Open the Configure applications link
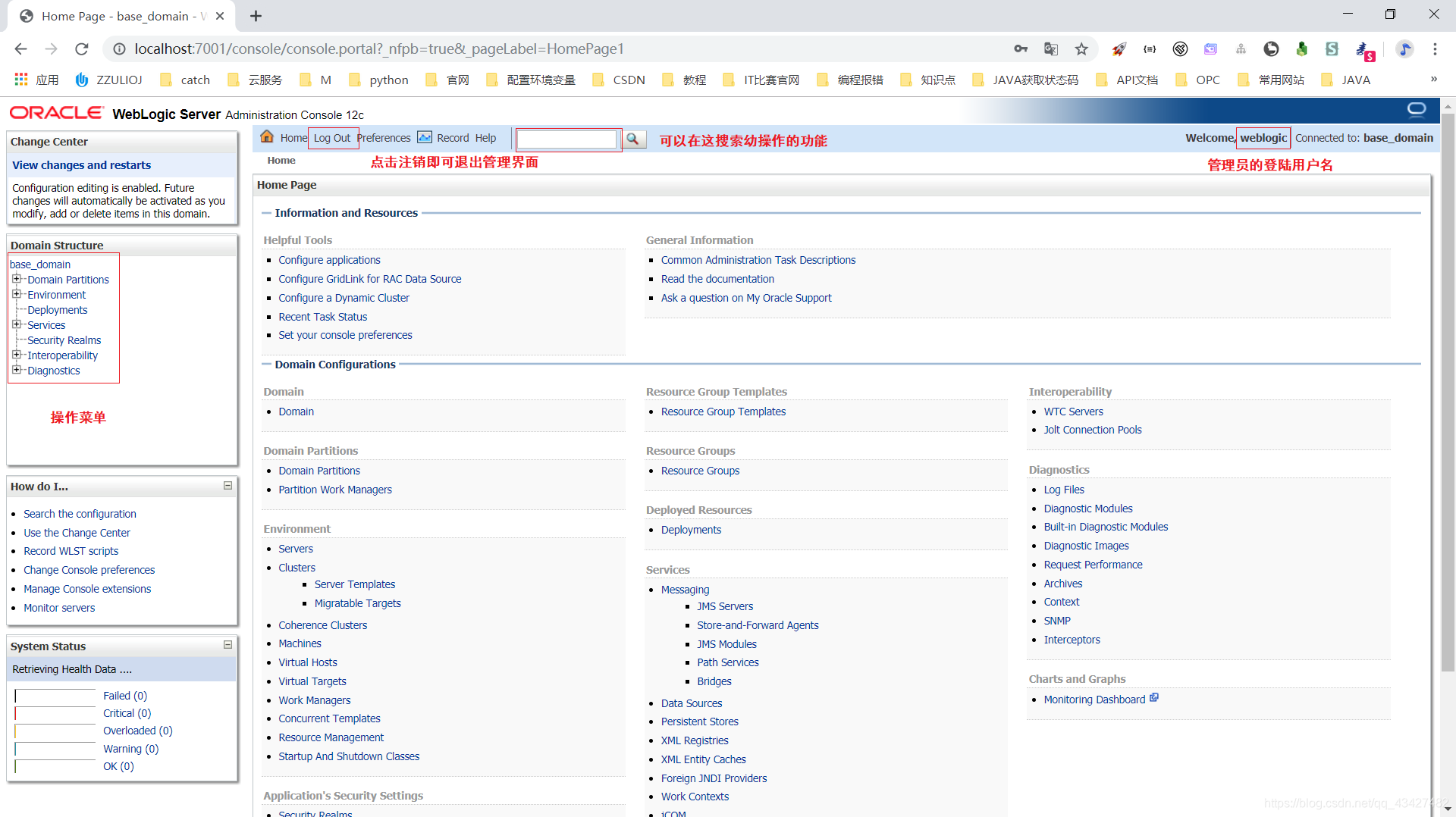 [329, 260]
